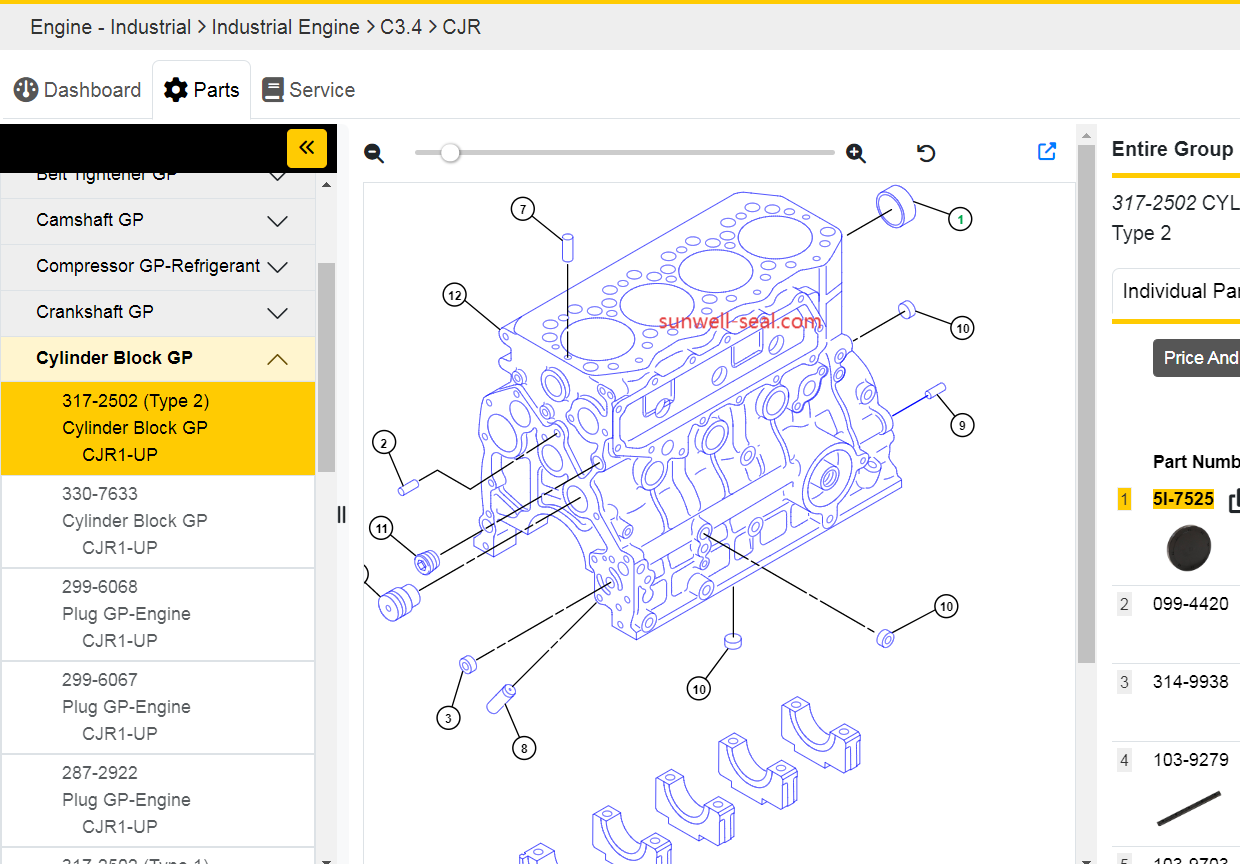Screen dimensions: 1240x864
Task: Collapse the sidebar with the double chevron button
Action: [x=306, y=148]
